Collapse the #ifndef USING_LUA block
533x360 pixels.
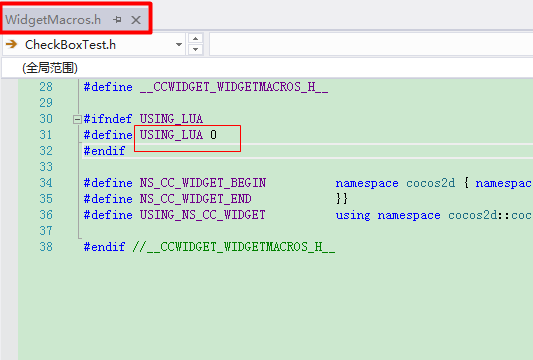click(x=77, y=119)
